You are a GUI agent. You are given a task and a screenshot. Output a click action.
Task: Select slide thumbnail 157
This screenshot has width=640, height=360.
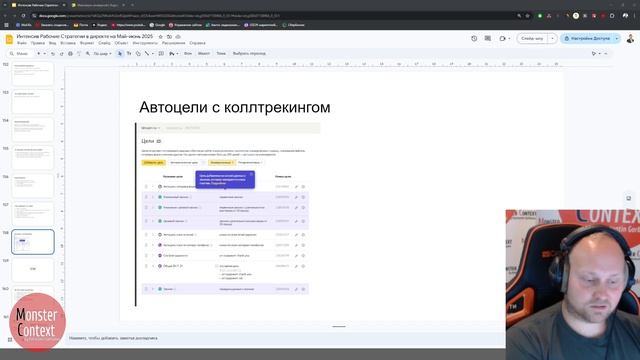[33, 214]
